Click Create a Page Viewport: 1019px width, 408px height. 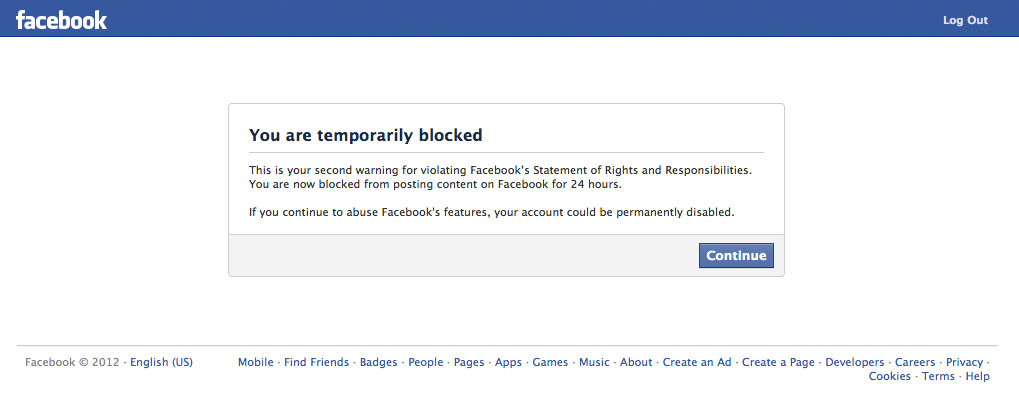pyautogui.click(x=779, y=363)
